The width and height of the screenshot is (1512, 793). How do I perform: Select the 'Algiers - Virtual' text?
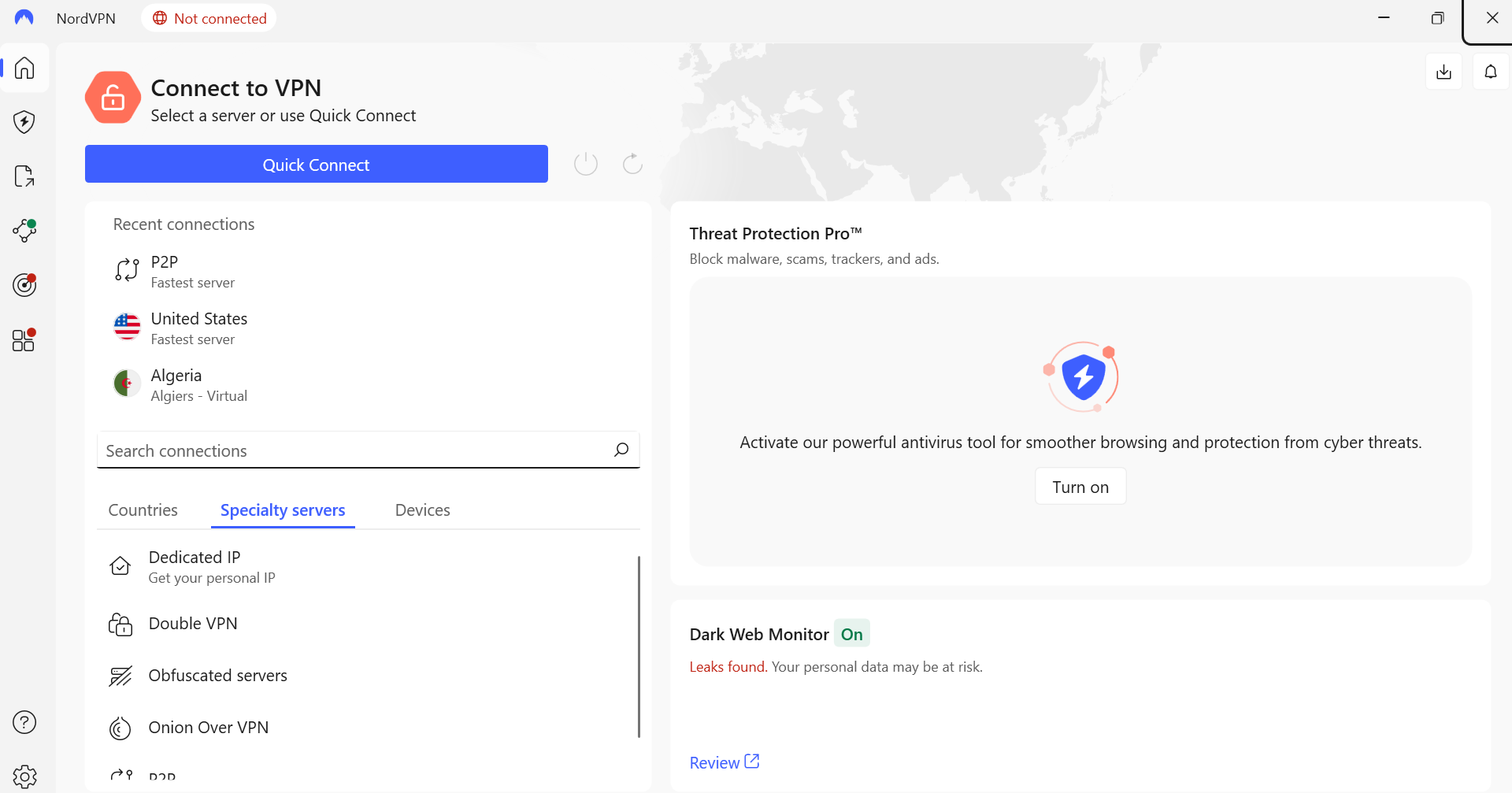(x=199, y=396)
